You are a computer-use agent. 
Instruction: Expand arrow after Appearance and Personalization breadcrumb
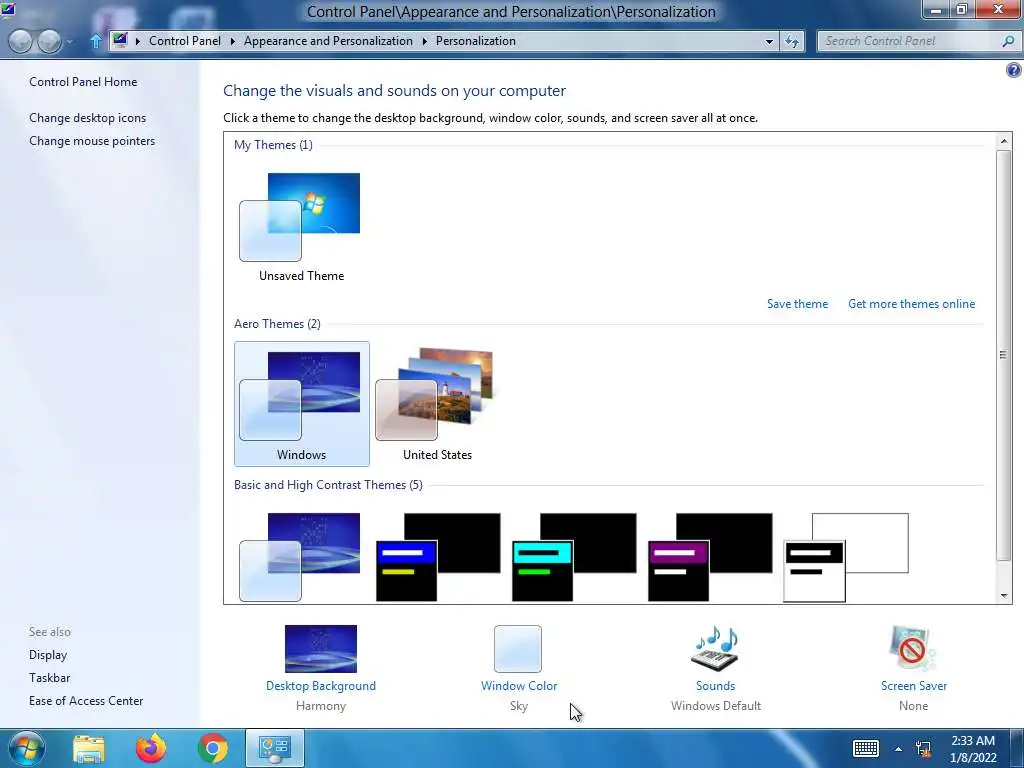[424, 41]
